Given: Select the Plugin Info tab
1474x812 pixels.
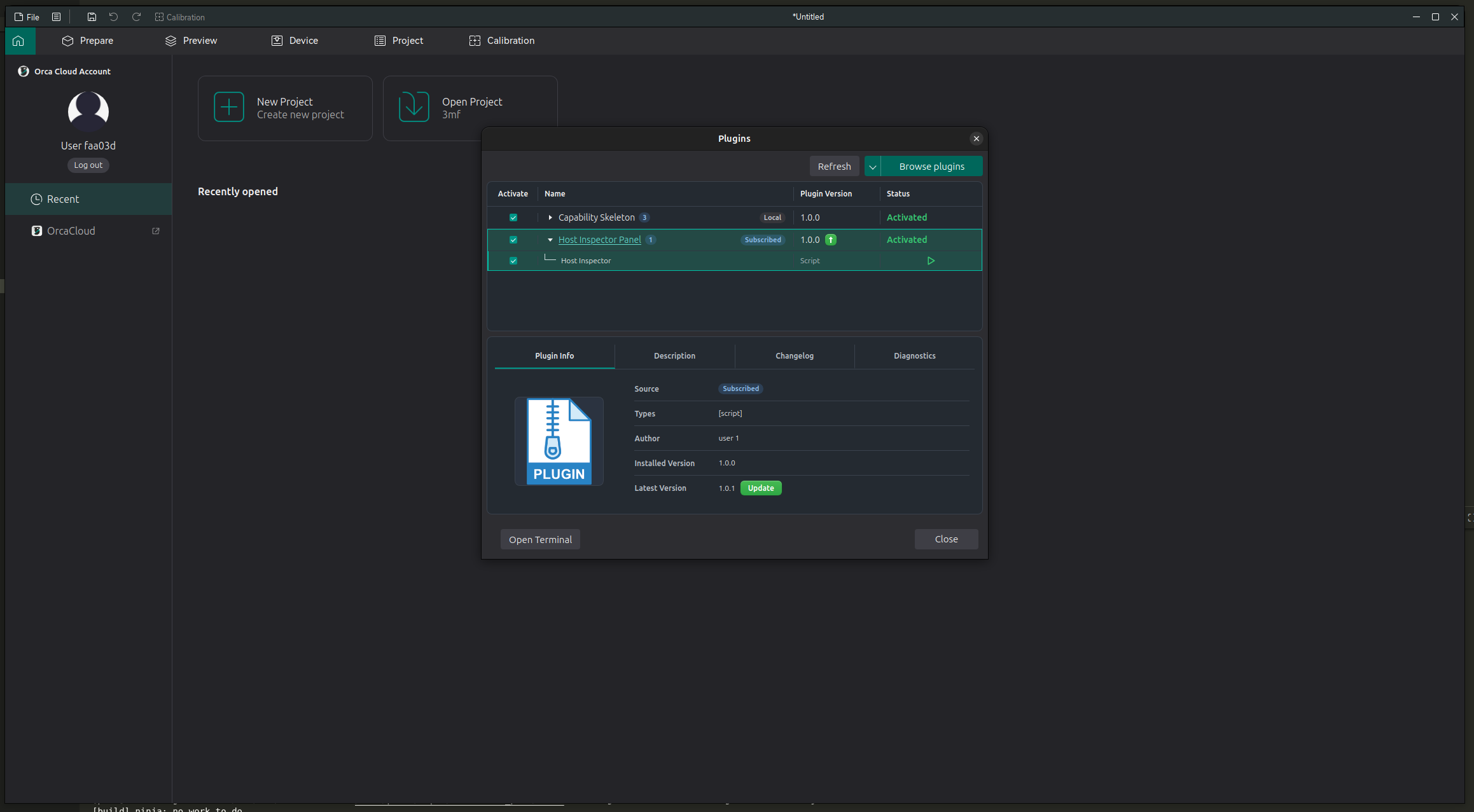Looking at the screenshot, I should [x=555, y=356].
